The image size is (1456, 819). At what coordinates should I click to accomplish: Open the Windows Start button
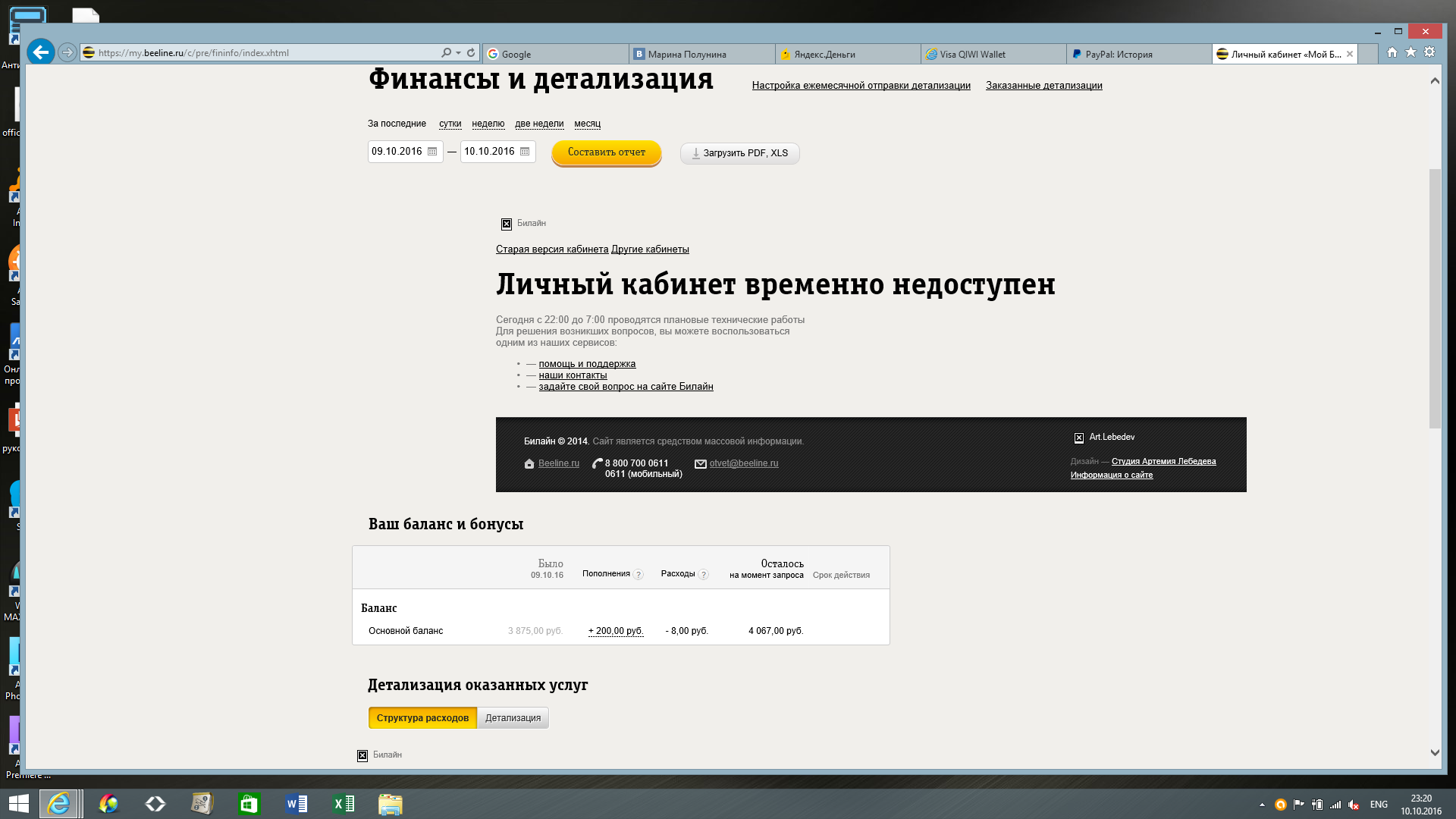[19, 804]
